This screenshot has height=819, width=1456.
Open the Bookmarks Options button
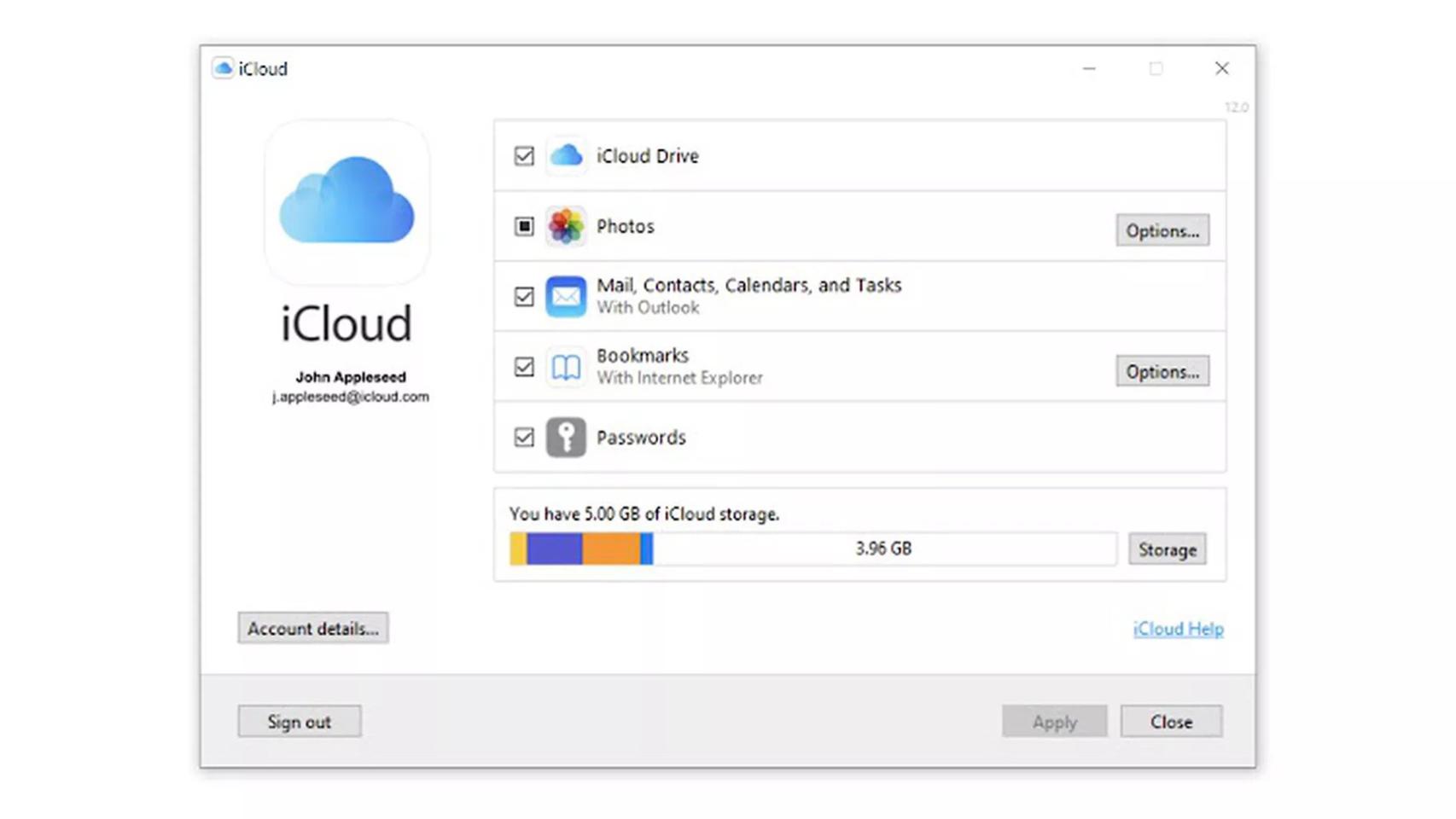click(x=1162, y=371)
